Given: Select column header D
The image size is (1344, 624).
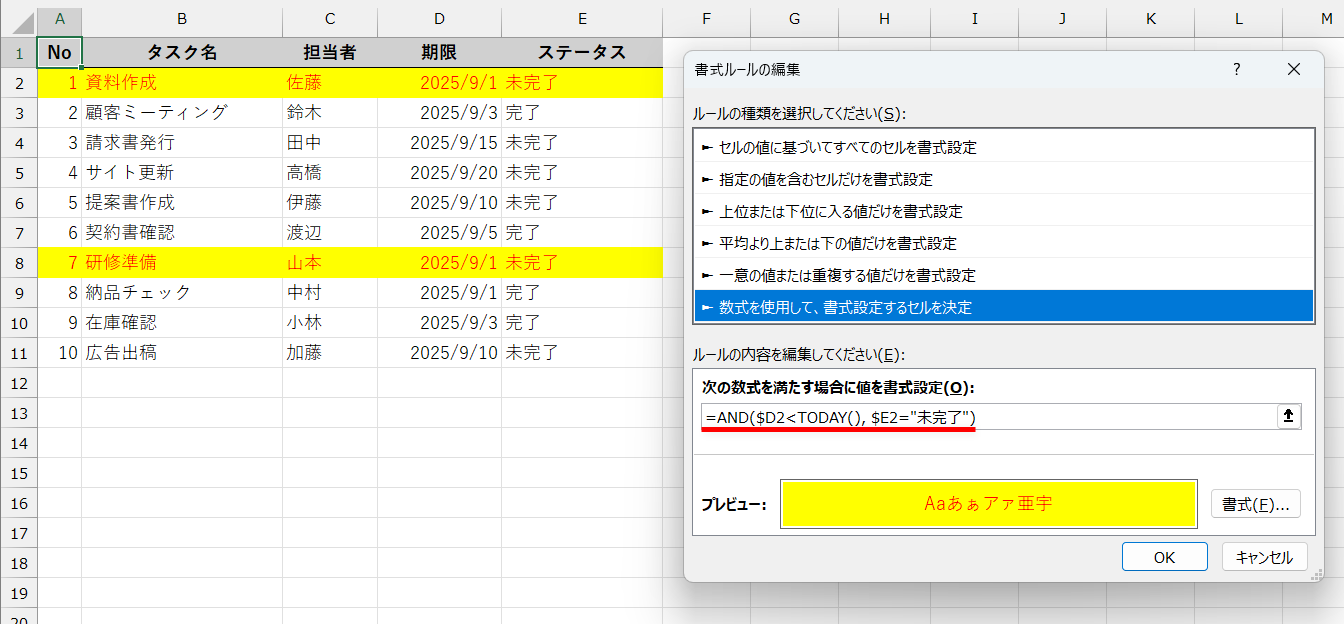Looking at the screenshot, I should tap(439, 20).
